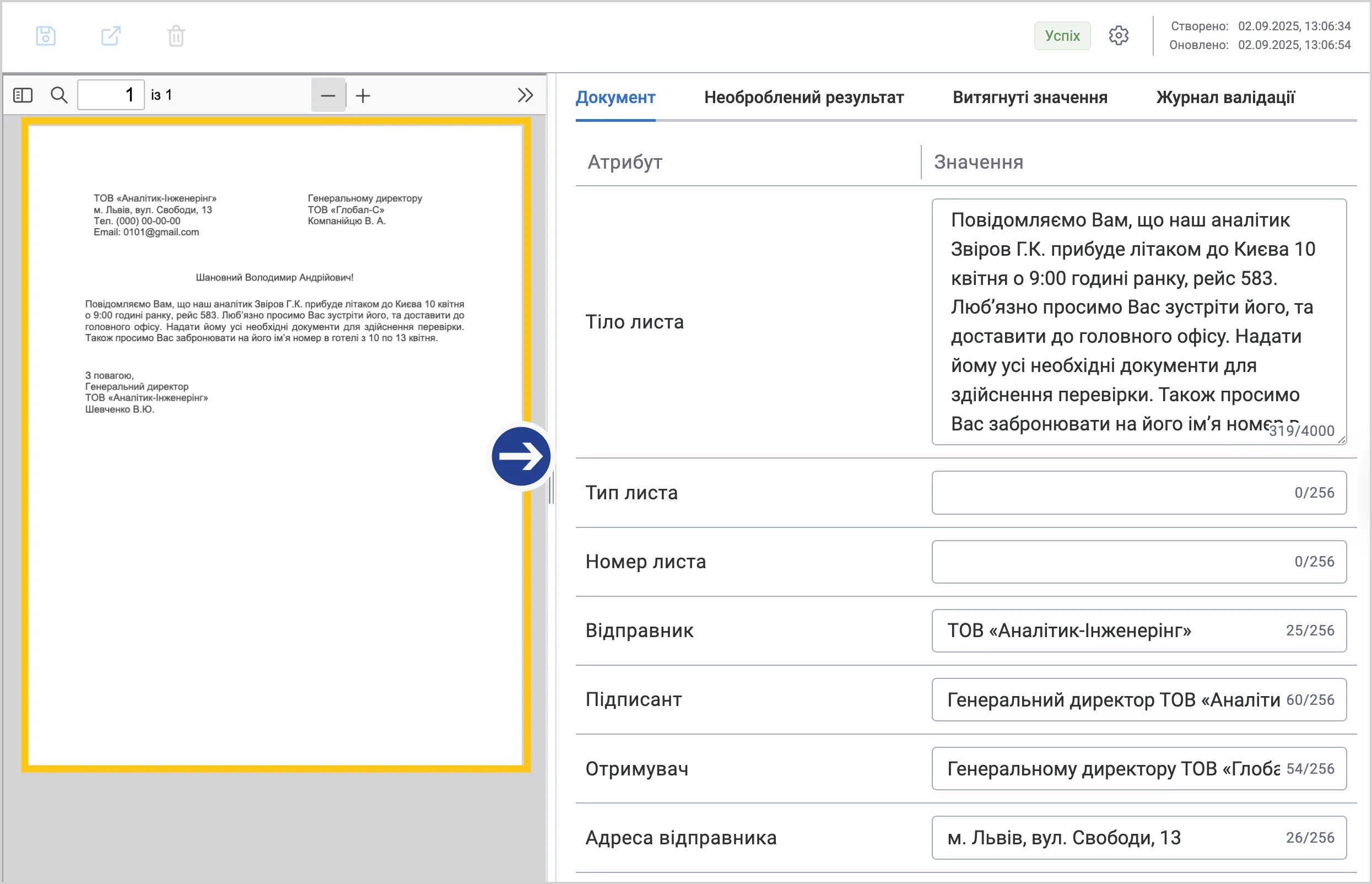Edit the Відправник value field

click(1139, 630)
